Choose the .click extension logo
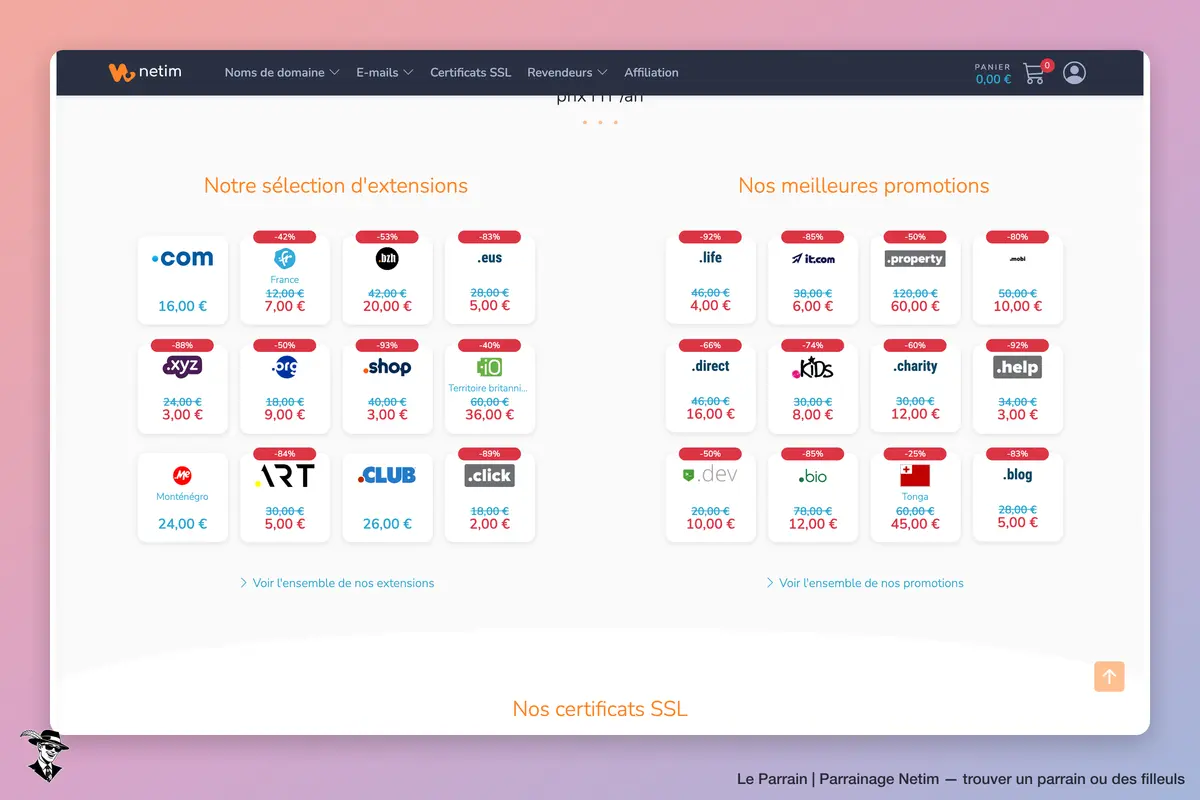The height and width of the screenshot is (800, 1200). click(x=490, y=476)
